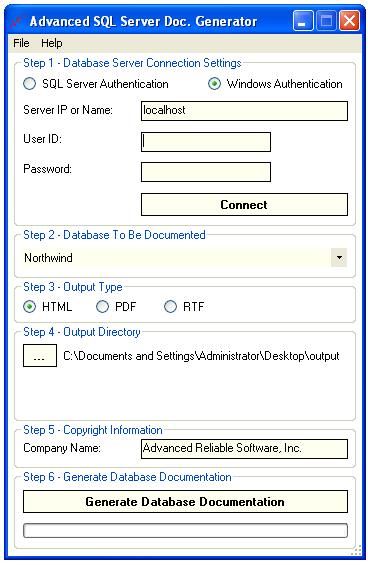The height and width of the screenshot is (565, 368).
Task: Close the Advanced SQL Server Doc. Generator
Action: click(x=349, y=21)
